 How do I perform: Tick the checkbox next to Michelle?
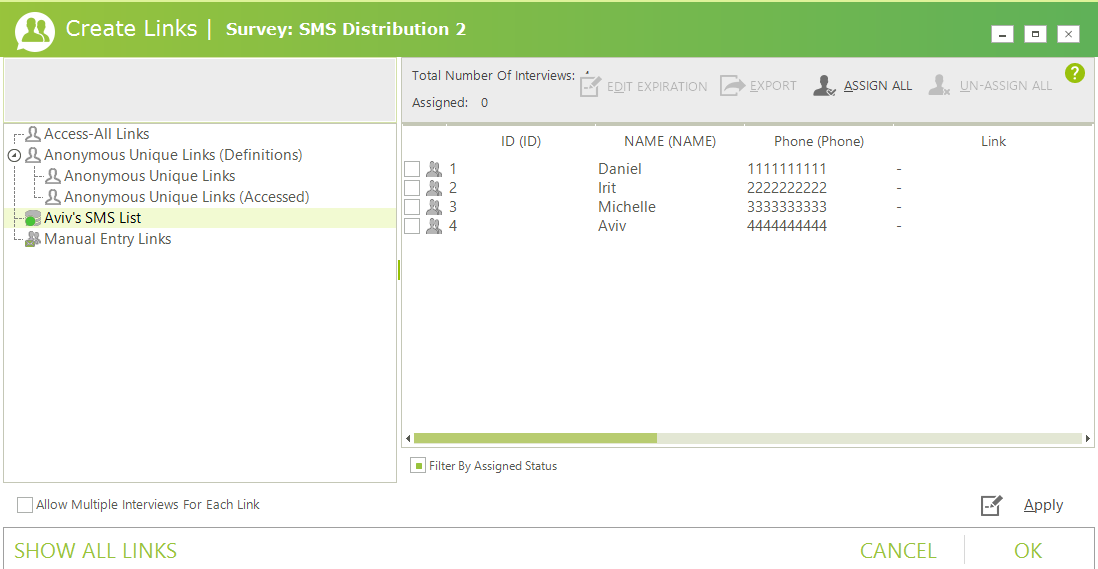(412, 207)
